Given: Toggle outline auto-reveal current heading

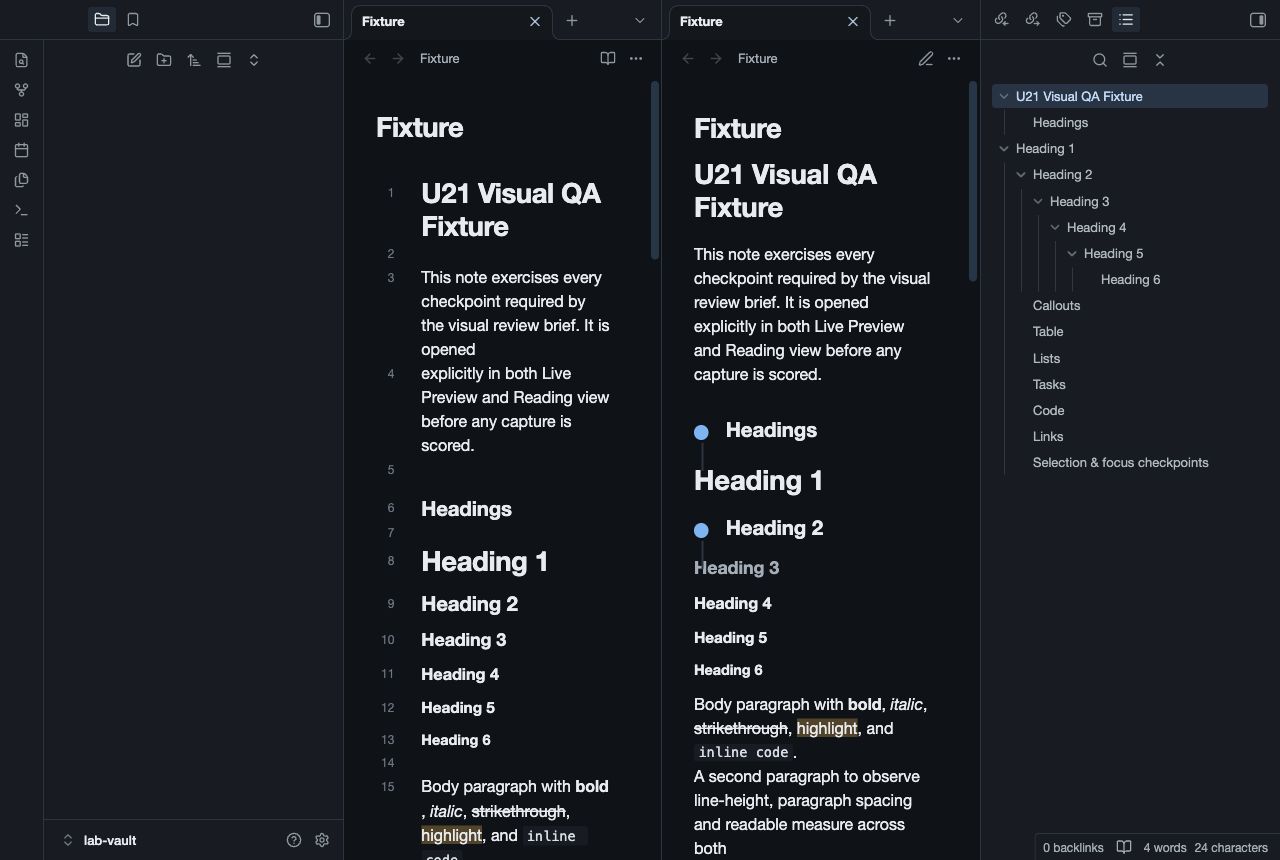Looking at the screenshot, I should [1130, 60].
